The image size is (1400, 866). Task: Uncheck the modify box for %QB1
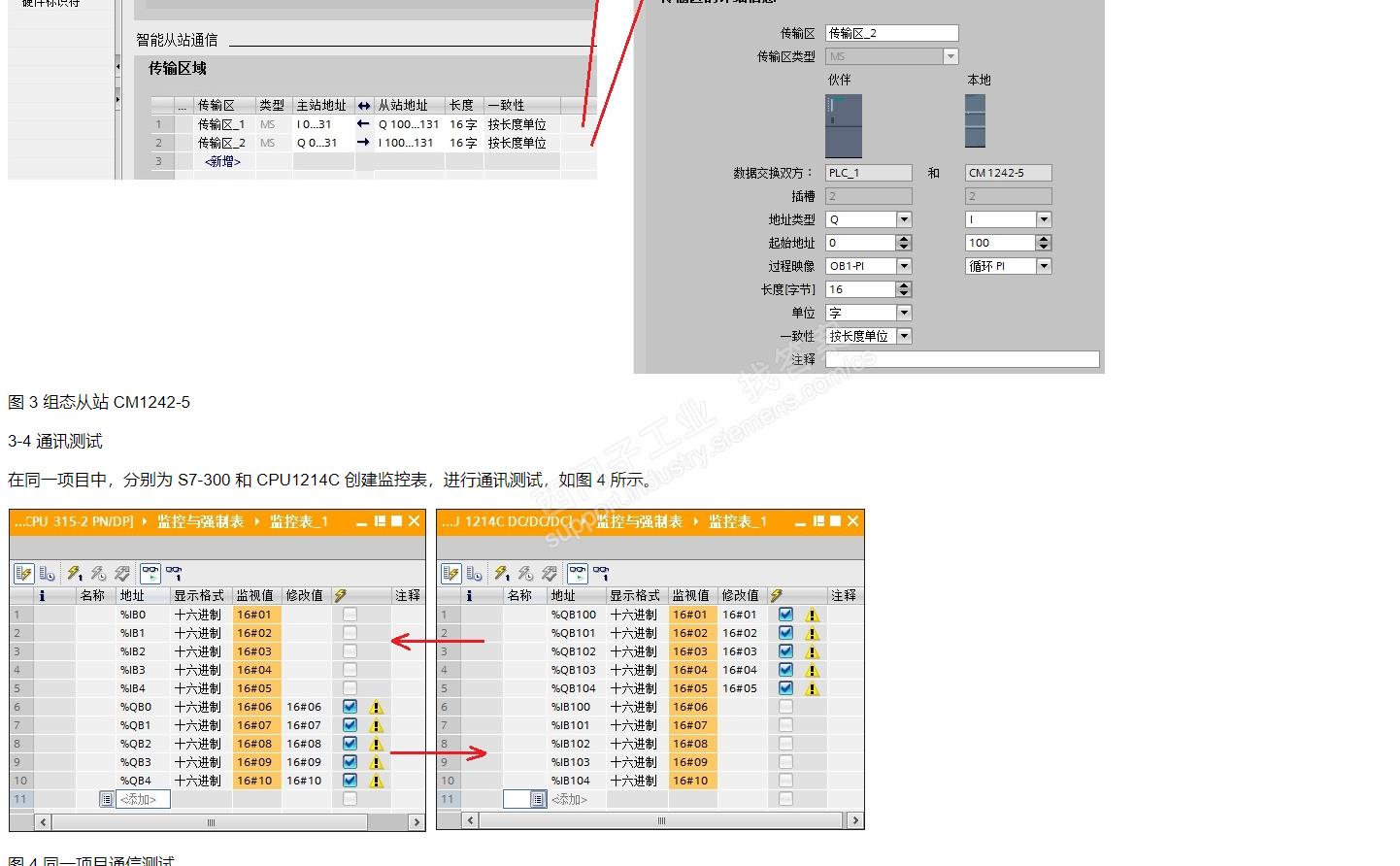click(350, 725)
